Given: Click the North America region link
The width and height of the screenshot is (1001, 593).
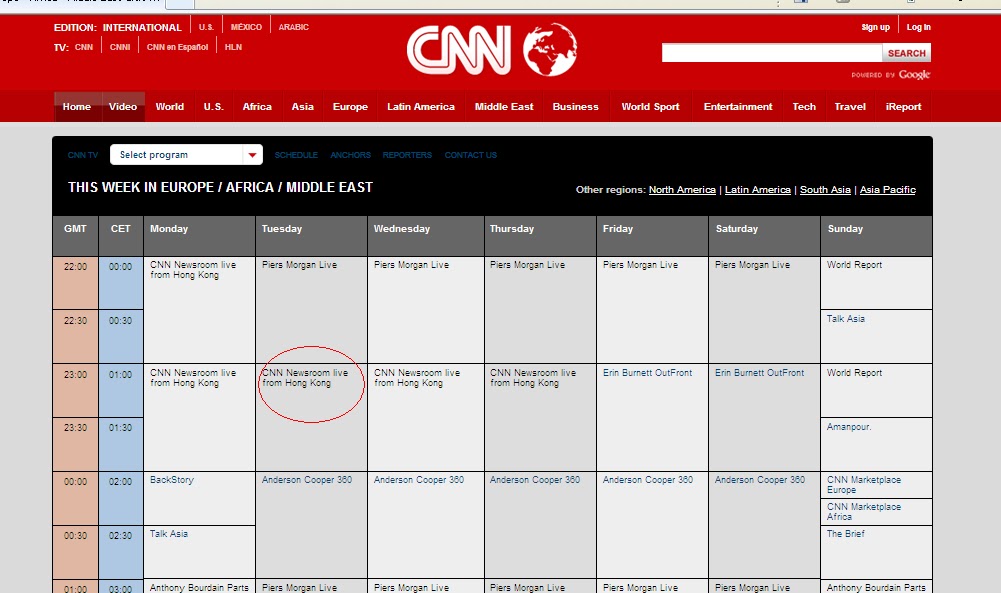Looking at the screenshot, I should tap(682, 189).
